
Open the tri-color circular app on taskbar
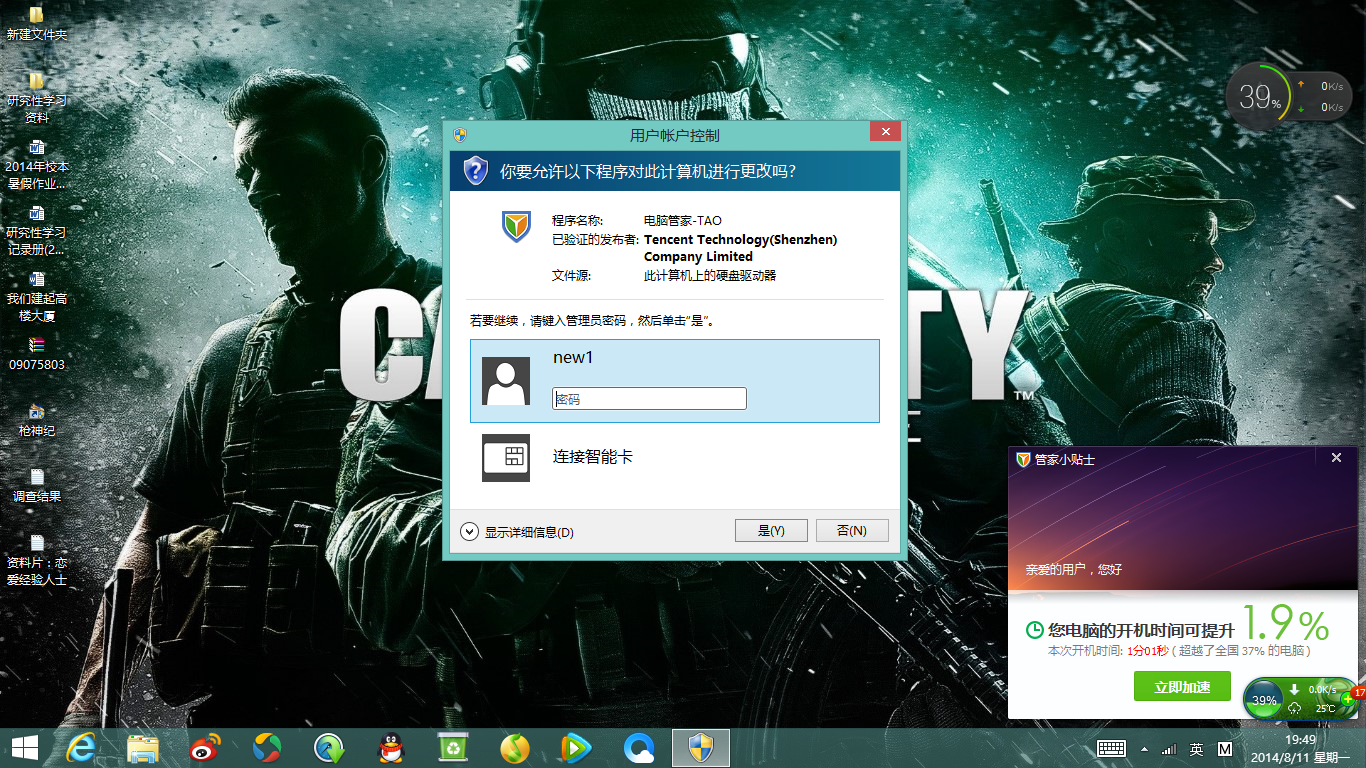(x=267, y=747)
